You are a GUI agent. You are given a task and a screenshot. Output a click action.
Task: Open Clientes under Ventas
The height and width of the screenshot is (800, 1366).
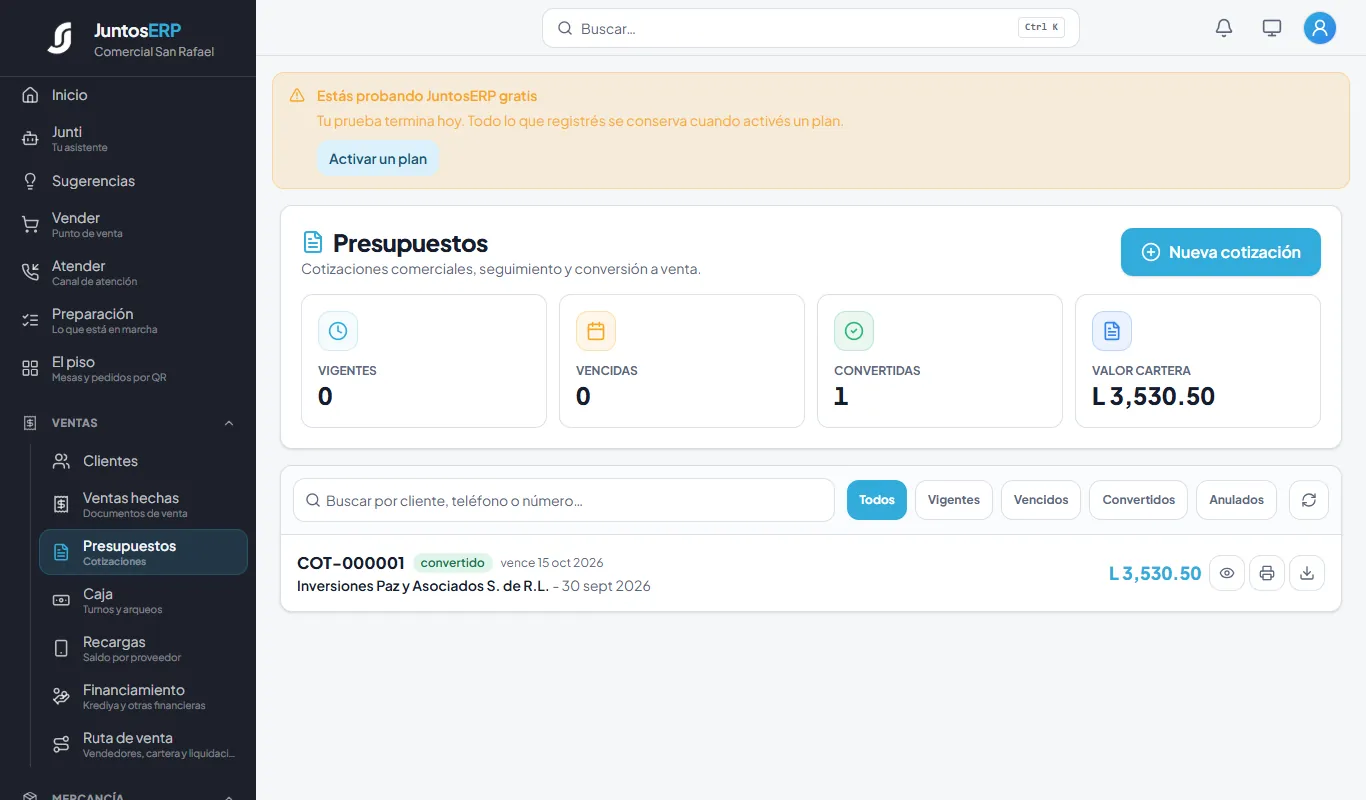(143, 461)
